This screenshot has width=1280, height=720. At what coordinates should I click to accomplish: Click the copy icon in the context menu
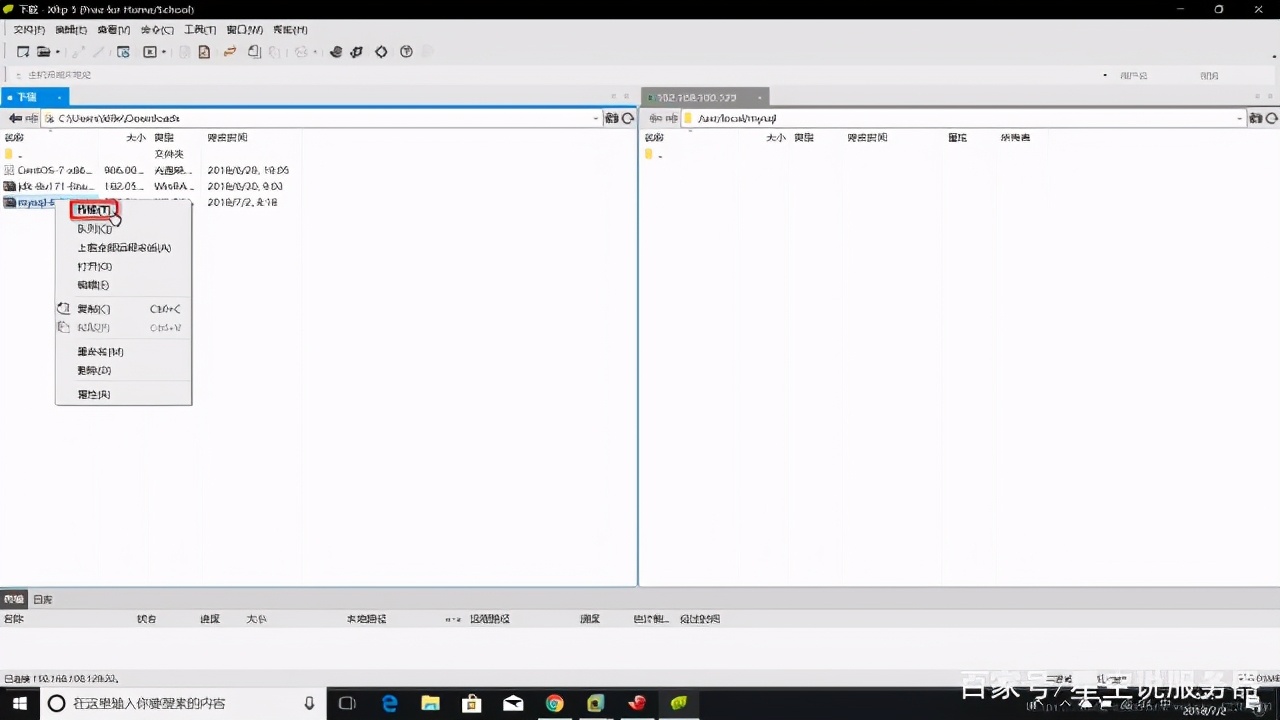64,309
